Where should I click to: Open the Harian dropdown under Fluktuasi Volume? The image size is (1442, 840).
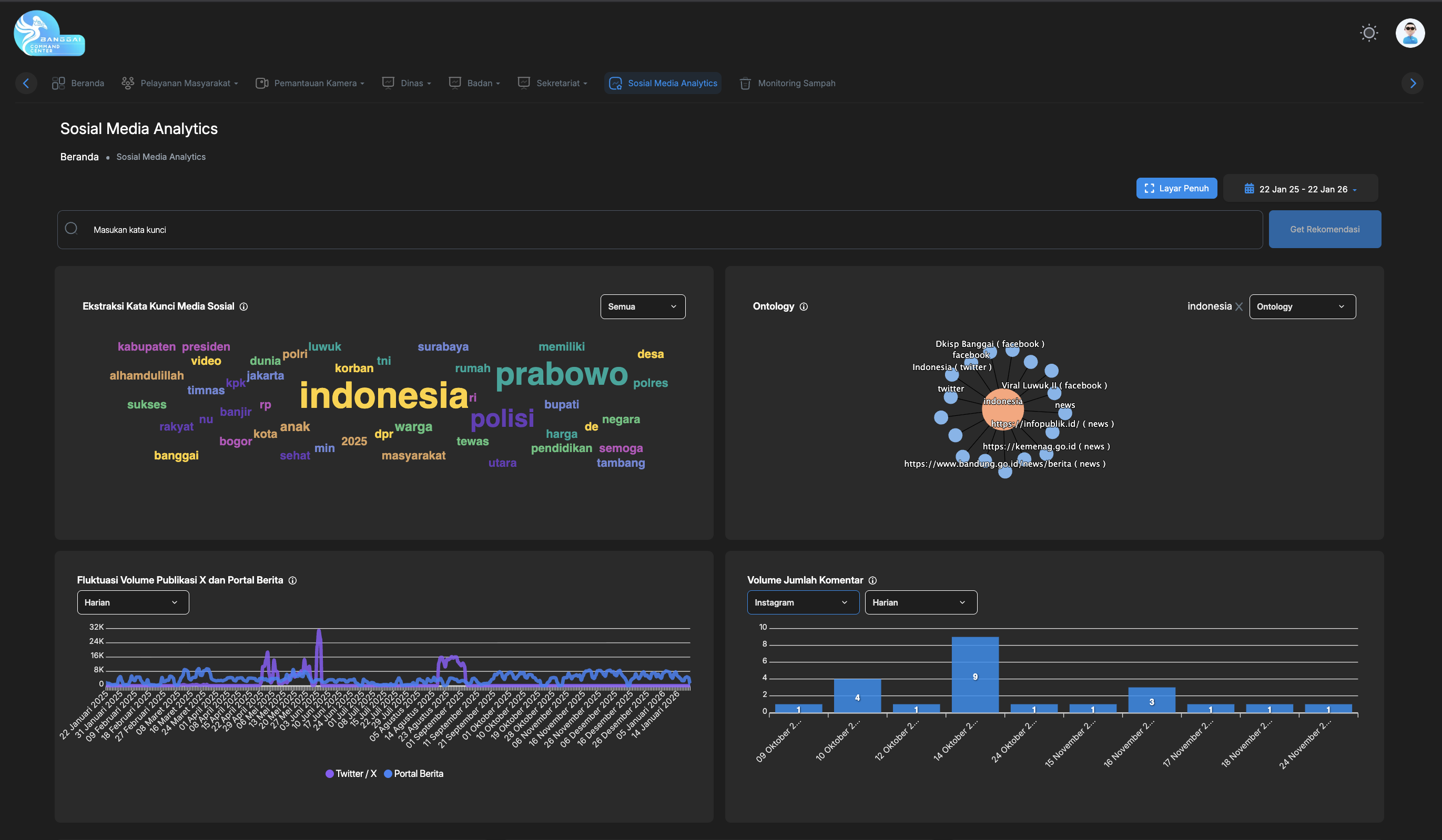click(x=133, y=602)
